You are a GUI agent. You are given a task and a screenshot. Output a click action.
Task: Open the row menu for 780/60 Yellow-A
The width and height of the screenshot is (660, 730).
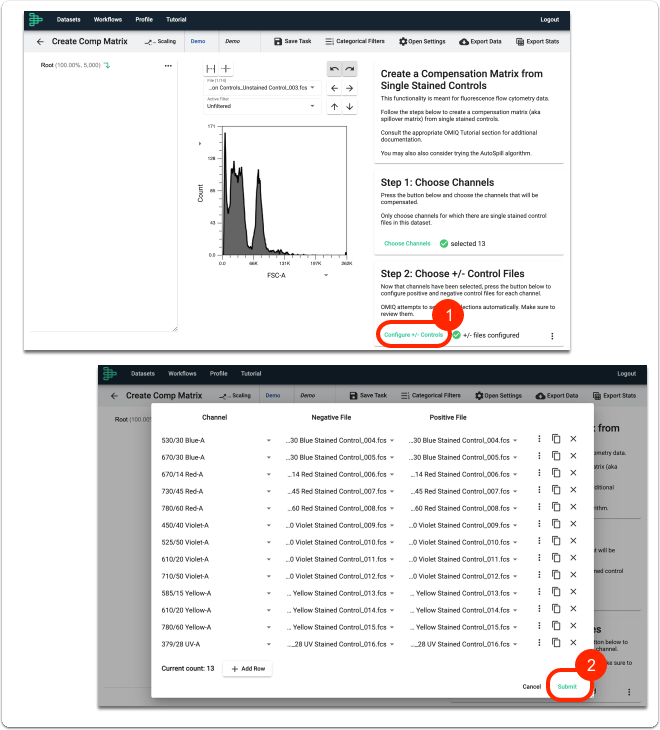539,625
